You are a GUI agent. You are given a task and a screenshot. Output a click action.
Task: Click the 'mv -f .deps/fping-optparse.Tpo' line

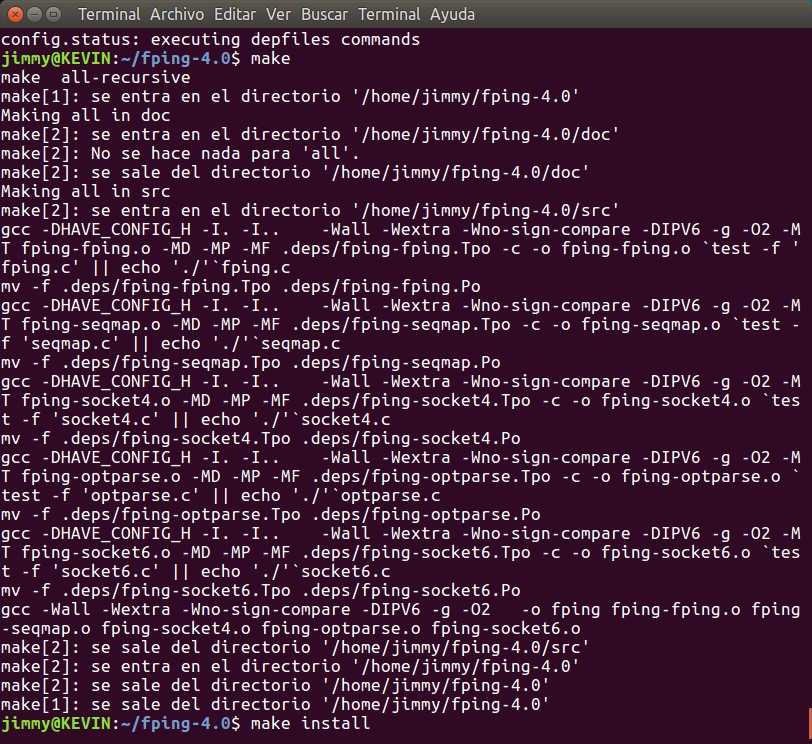point(270,514)
